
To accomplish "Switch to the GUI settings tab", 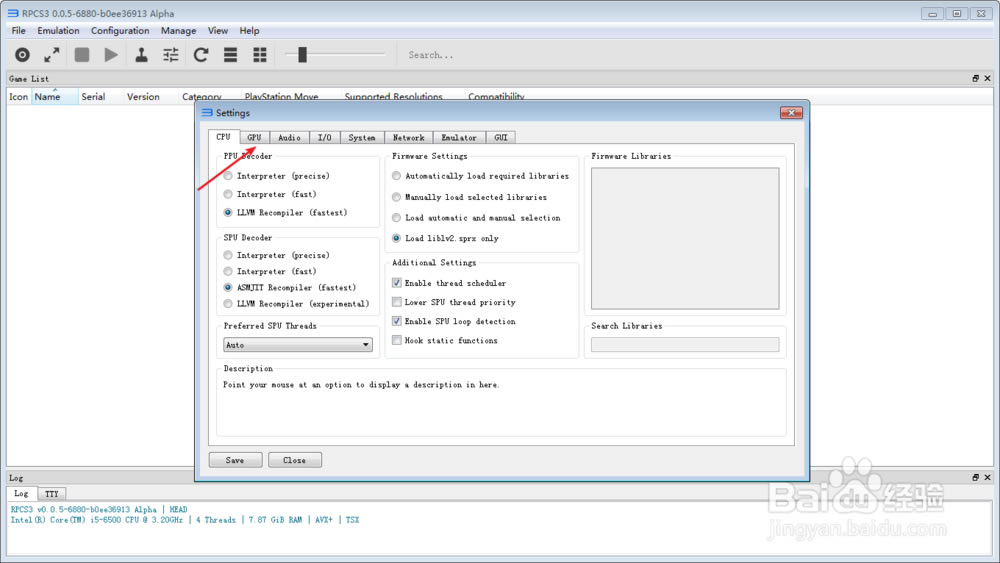I will tap(501, 137).
